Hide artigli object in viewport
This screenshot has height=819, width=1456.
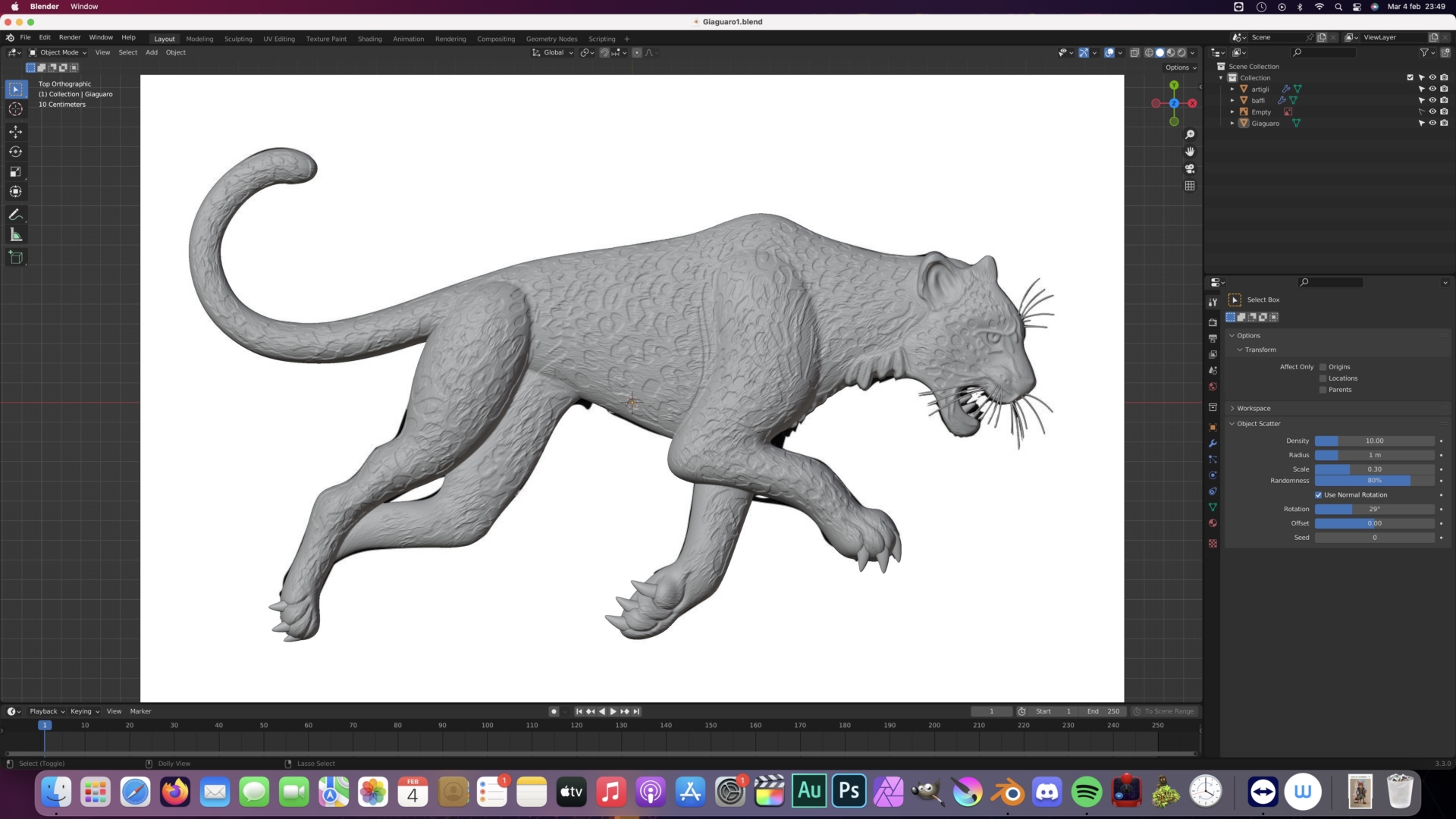(x=1432, y=89)
